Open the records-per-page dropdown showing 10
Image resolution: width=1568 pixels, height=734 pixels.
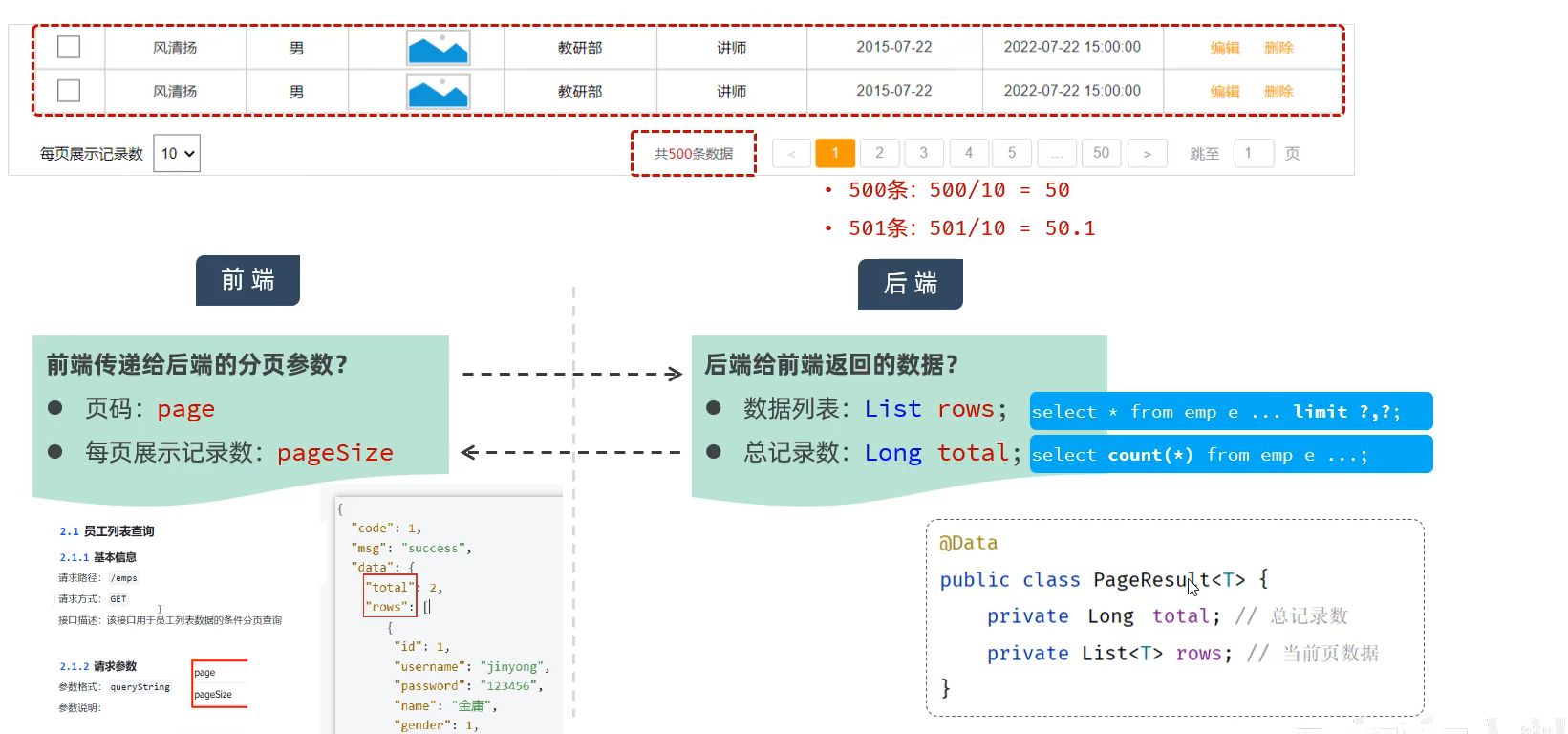[177, 154]
